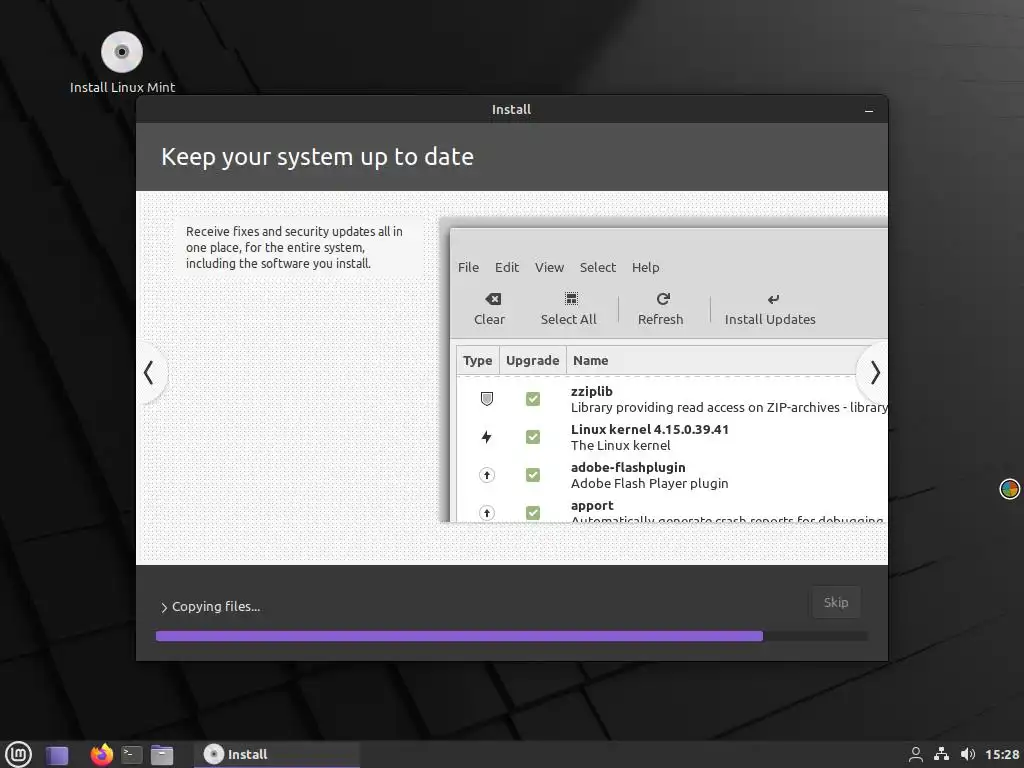Click the Linux kernel 4.15.0.39.41 entry
The height and width of the screenshot is (768, 1024).
pos(650,429)
